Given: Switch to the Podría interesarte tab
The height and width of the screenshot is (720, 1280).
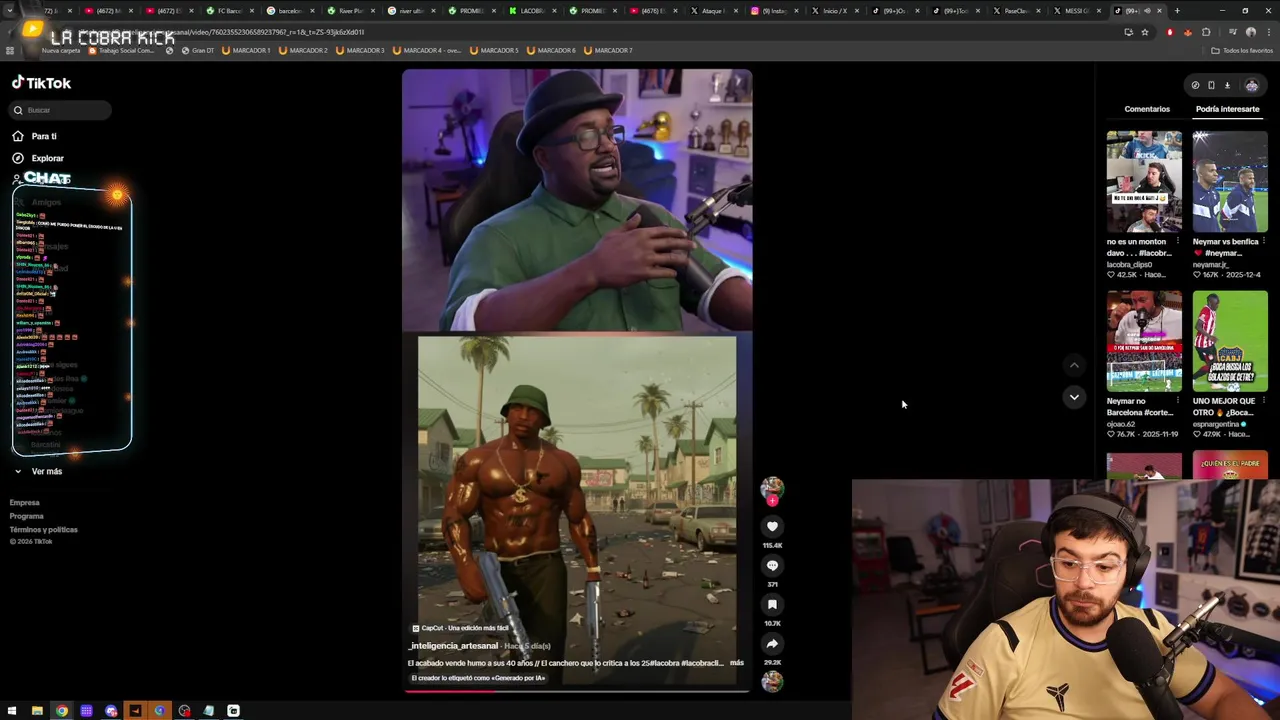Looking at the screenshot, I should [x=1227, y=109].
